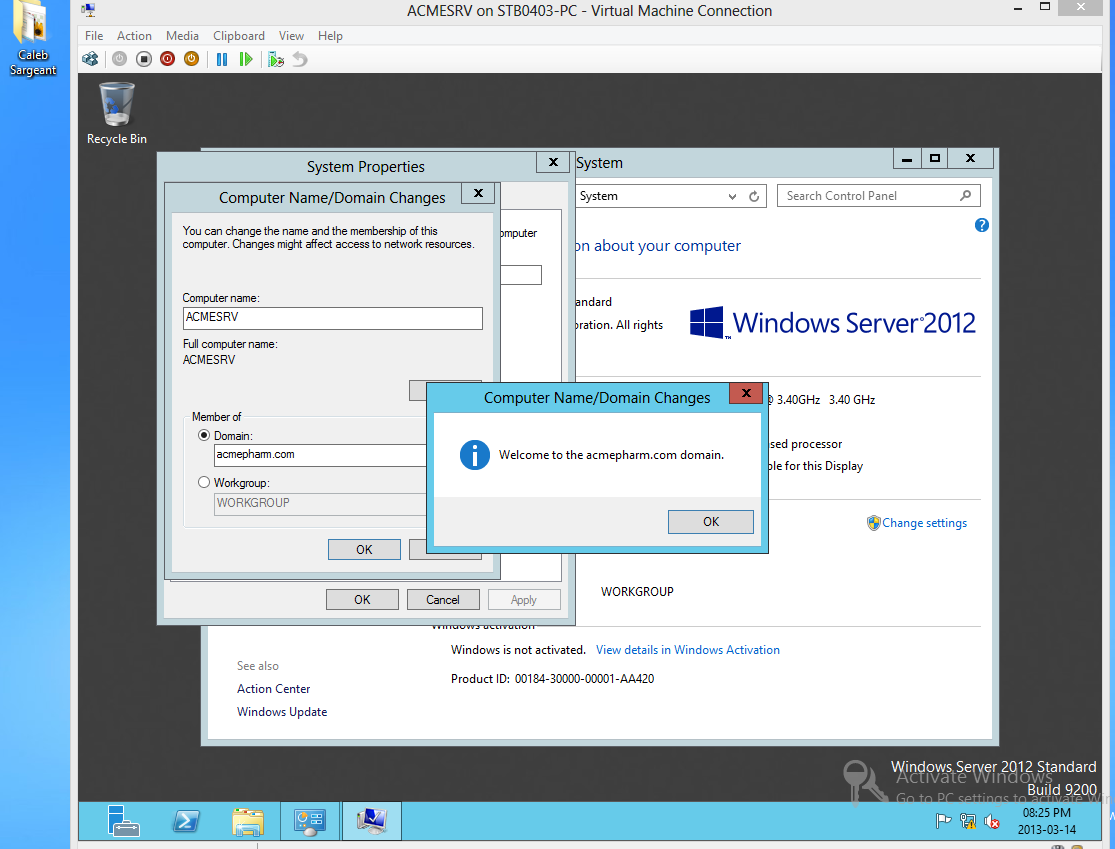
Task: Select the Recycle Bin desktop icon
Action: [117, 114]
